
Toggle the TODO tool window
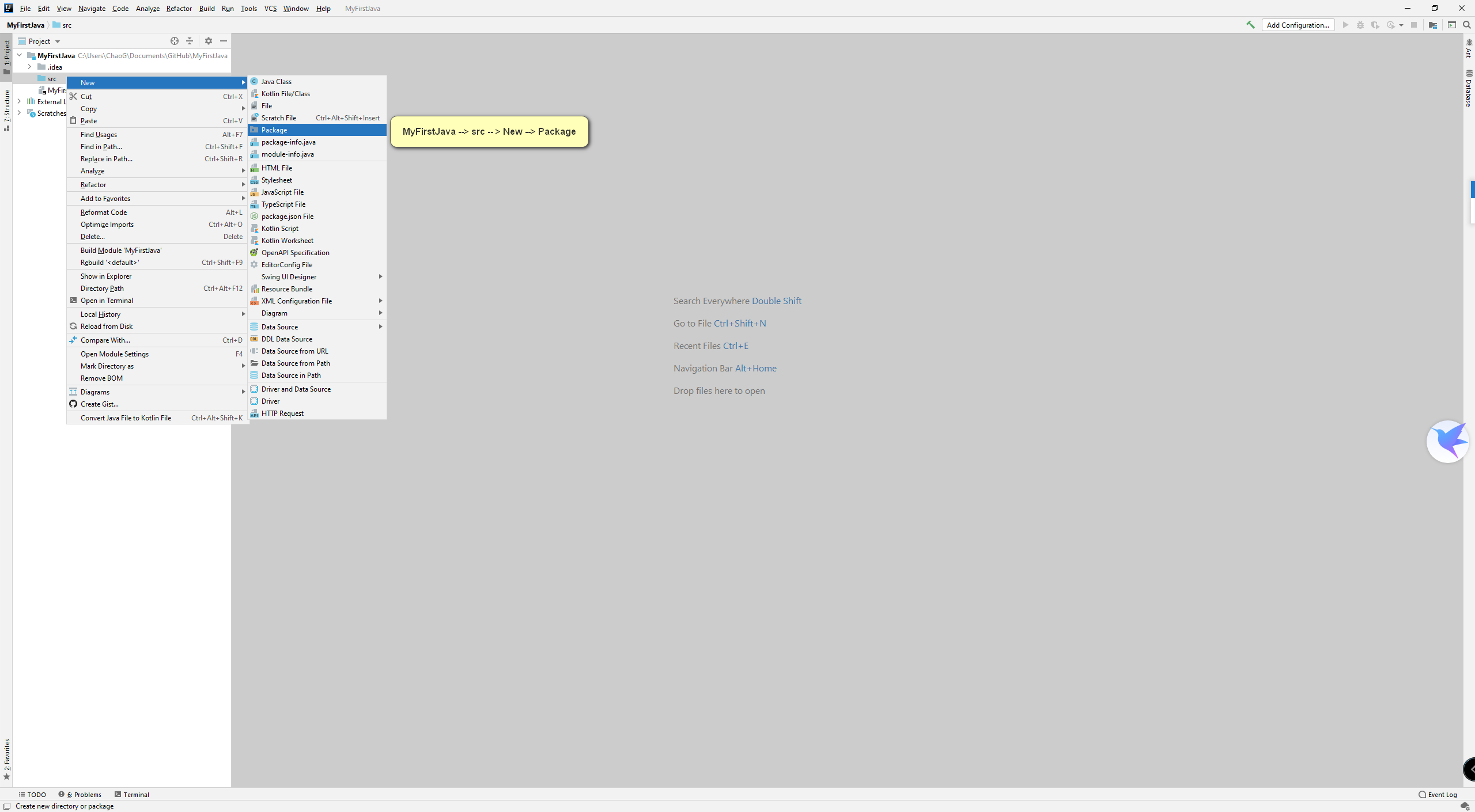pyautogui.click(x=32, y=794)
